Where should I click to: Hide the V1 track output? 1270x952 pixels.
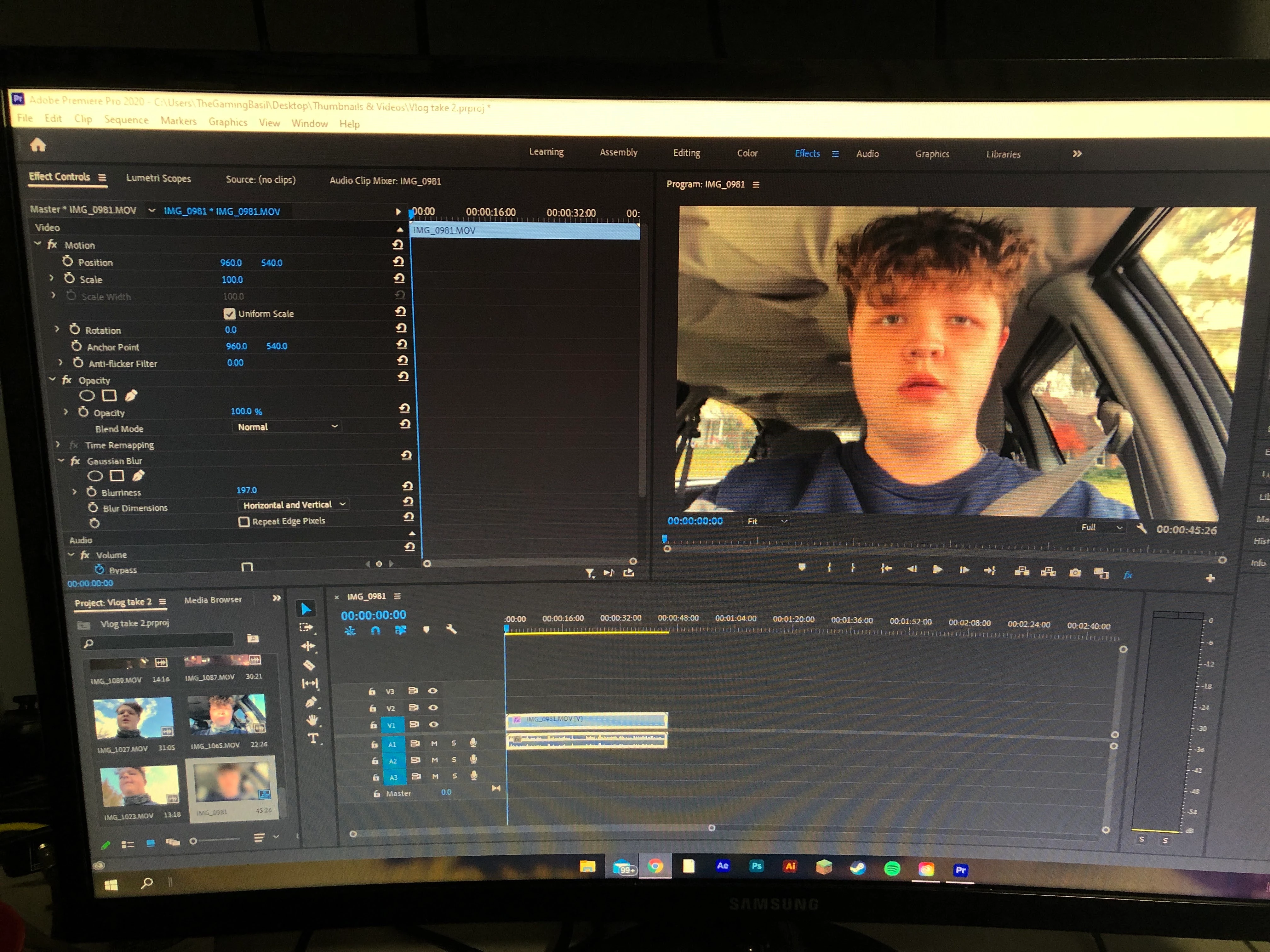tap(433, 724)
